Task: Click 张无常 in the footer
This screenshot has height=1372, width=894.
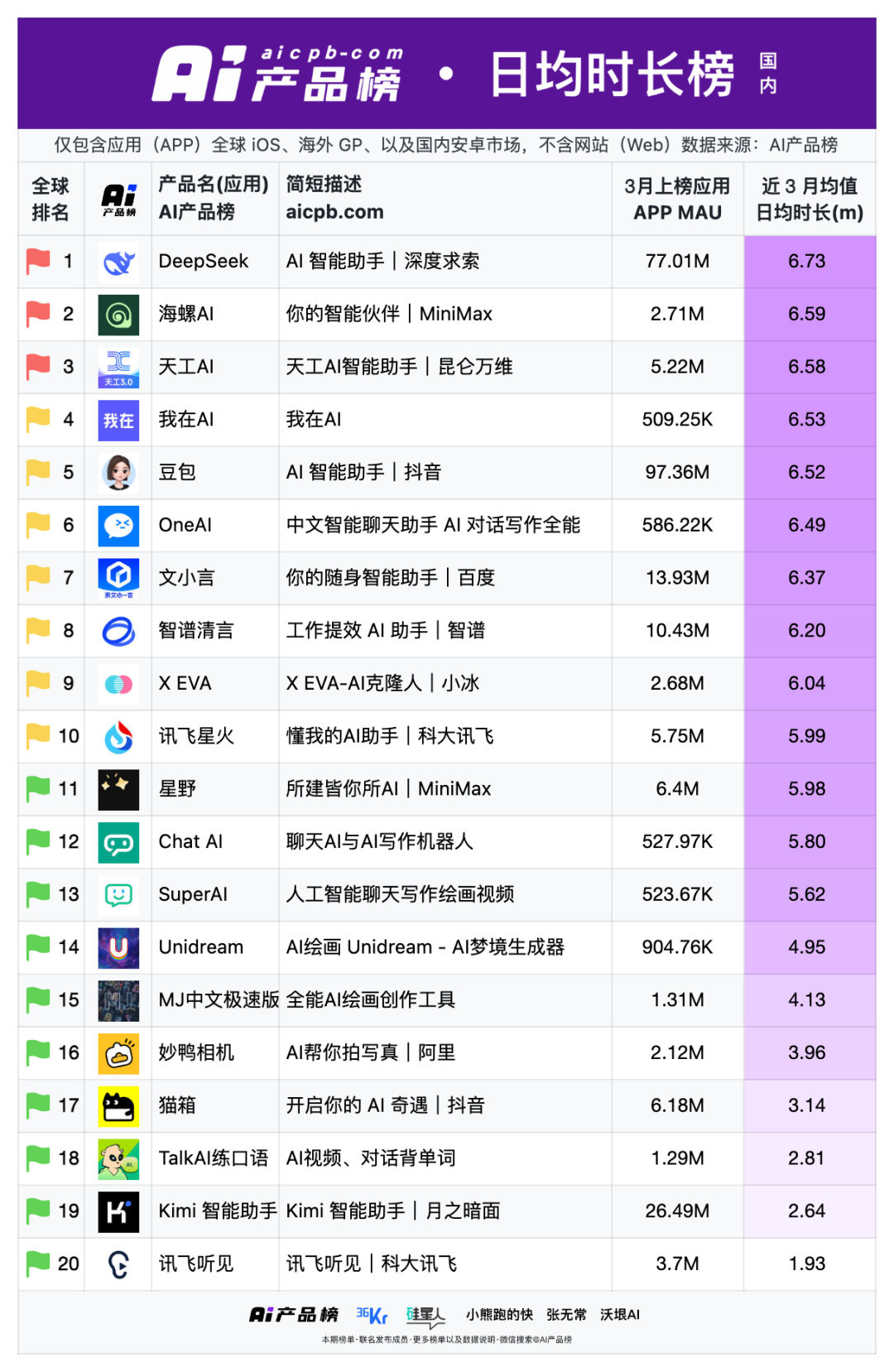Action: (566, 1315)
